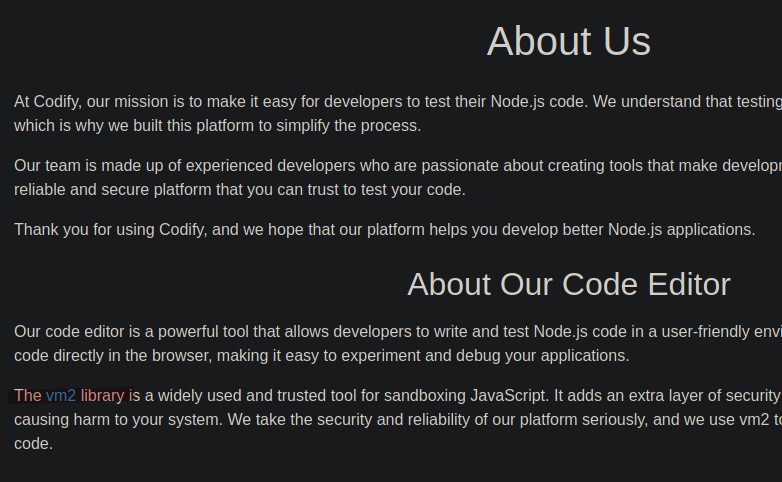Click the word "JavaScript." in the vm2 paragraph
Screen dimensions: 782x482
pyautogui.click(x=510, y=396)
